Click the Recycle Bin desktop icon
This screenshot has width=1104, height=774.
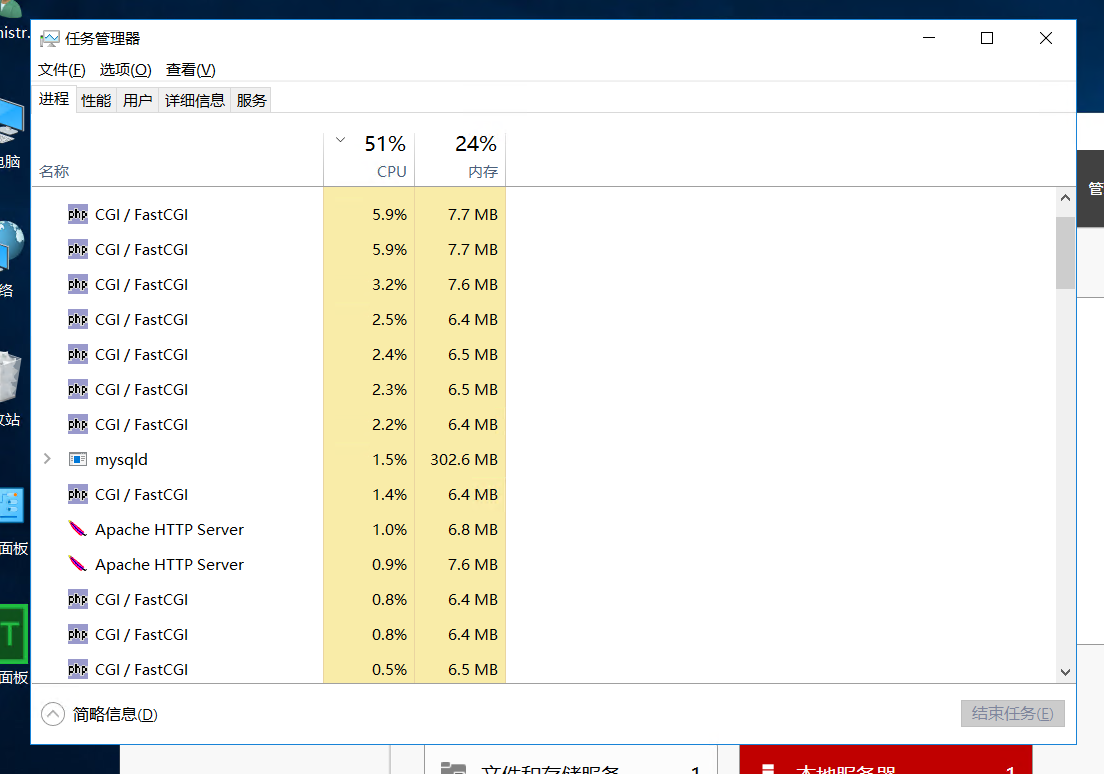point(11,377)
